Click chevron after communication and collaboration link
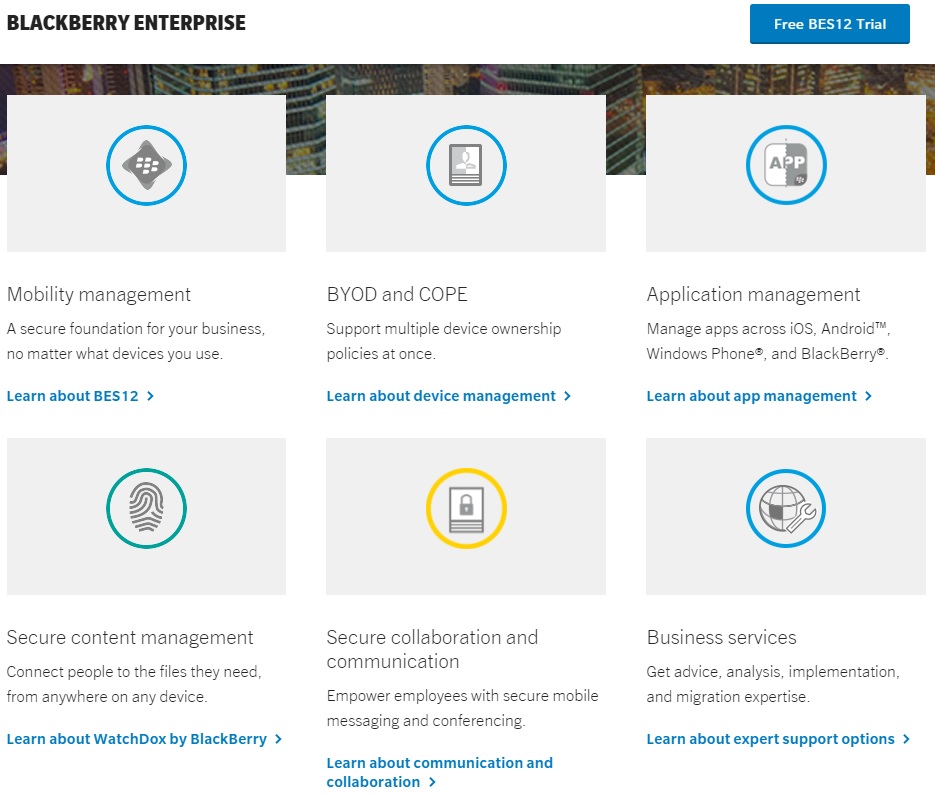The height and width of the screenshot is (795, 935). click(432, 782)
